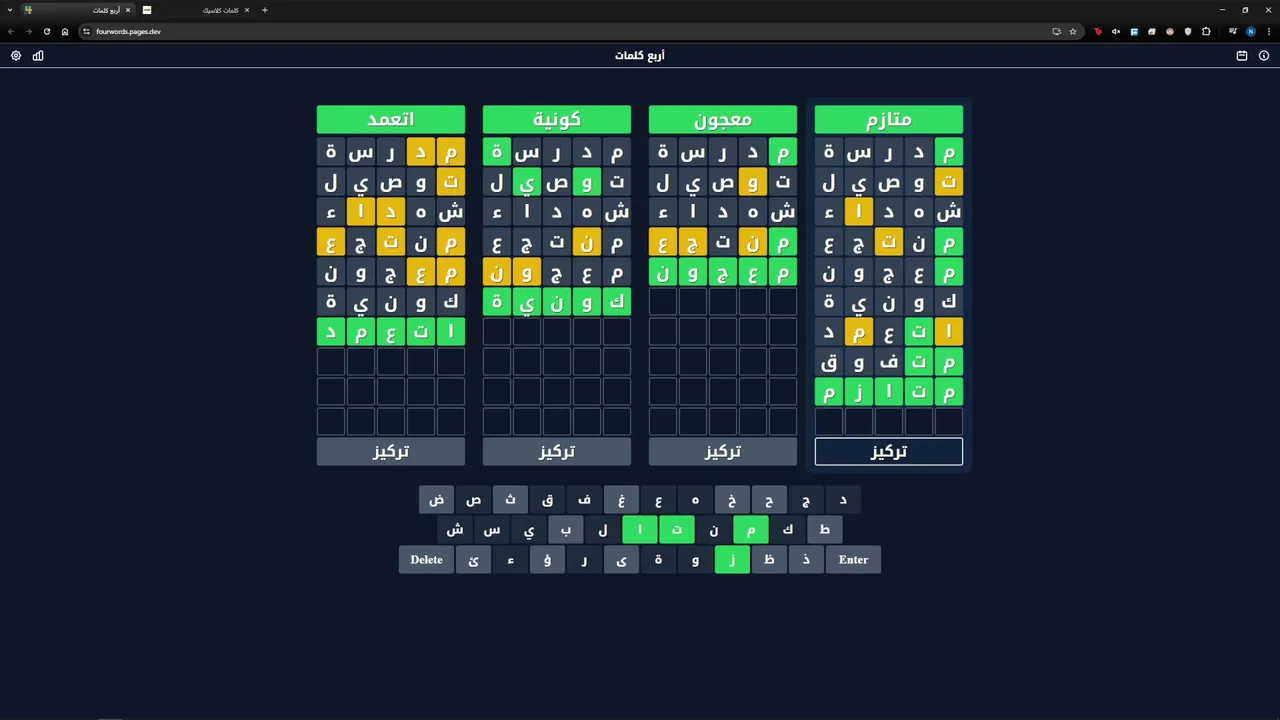This screenshot has width=1280, height=720.
Task: View site information icon beside the URL
Action: tap(86, 31)
